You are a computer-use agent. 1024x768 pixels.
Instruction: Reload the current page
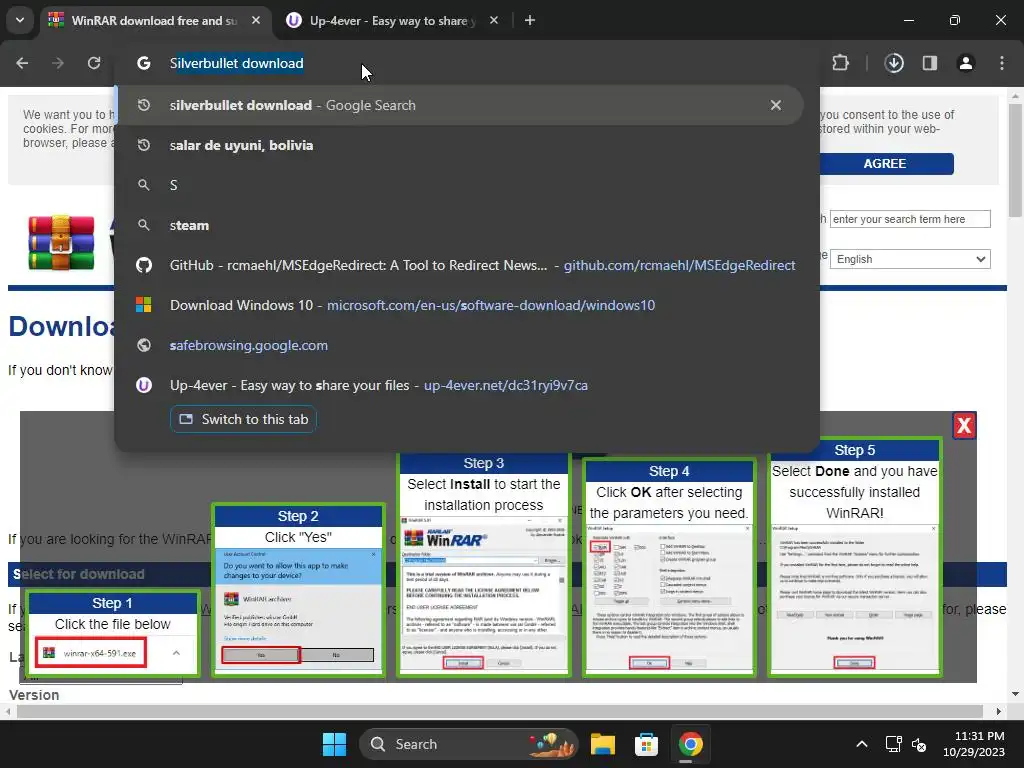94,63
